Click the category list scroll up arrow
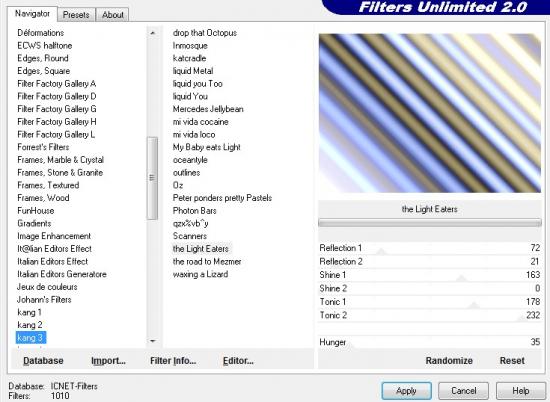 pyautogui.click(x=153, y=33)
